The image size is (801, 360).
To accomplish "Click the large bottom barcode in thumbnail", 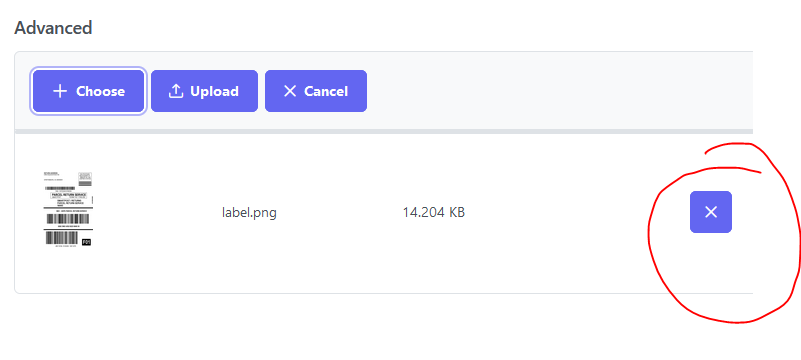I will click(62, 238).
